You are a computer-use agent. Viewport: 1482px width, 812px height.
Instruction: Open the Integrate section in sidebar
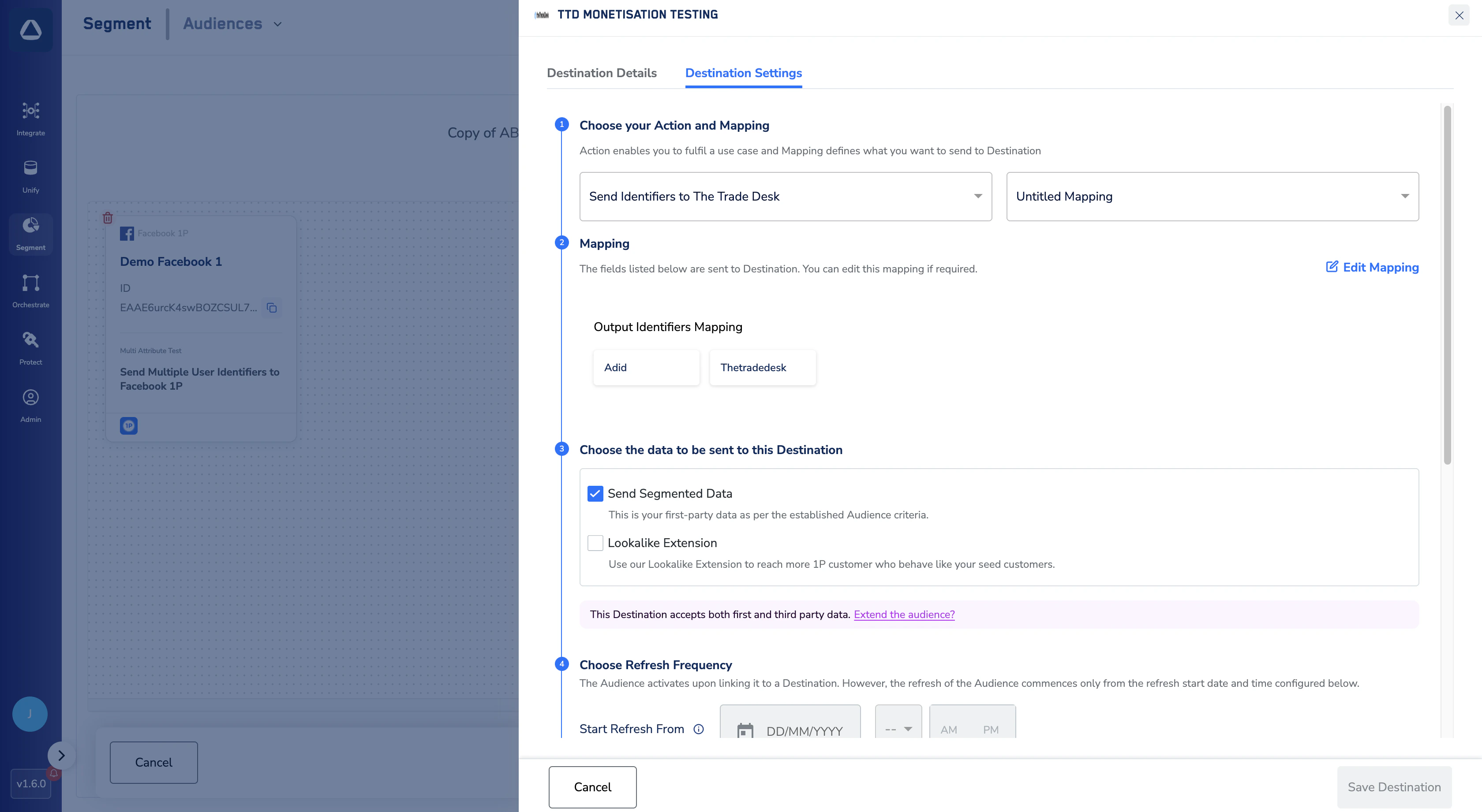(x=30, y=119)
